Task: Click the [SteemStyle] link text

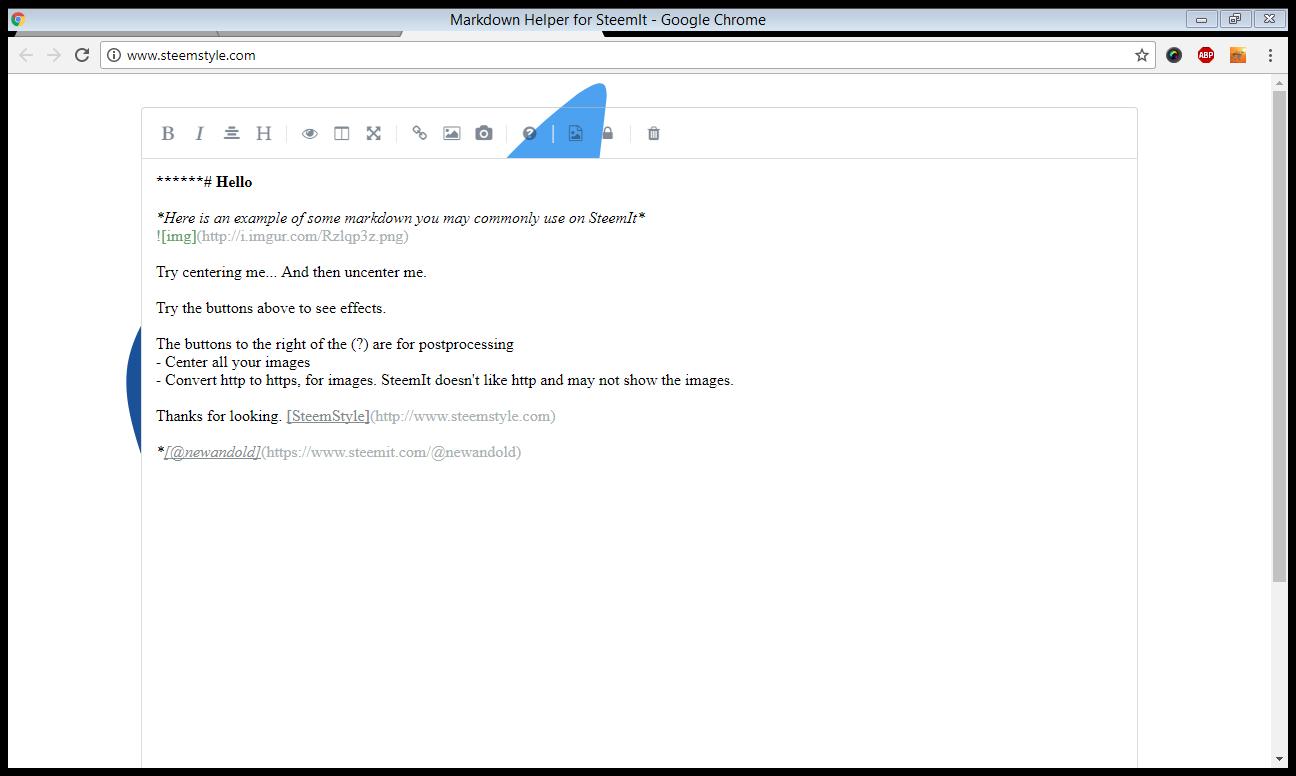Action: click(328, 416)
